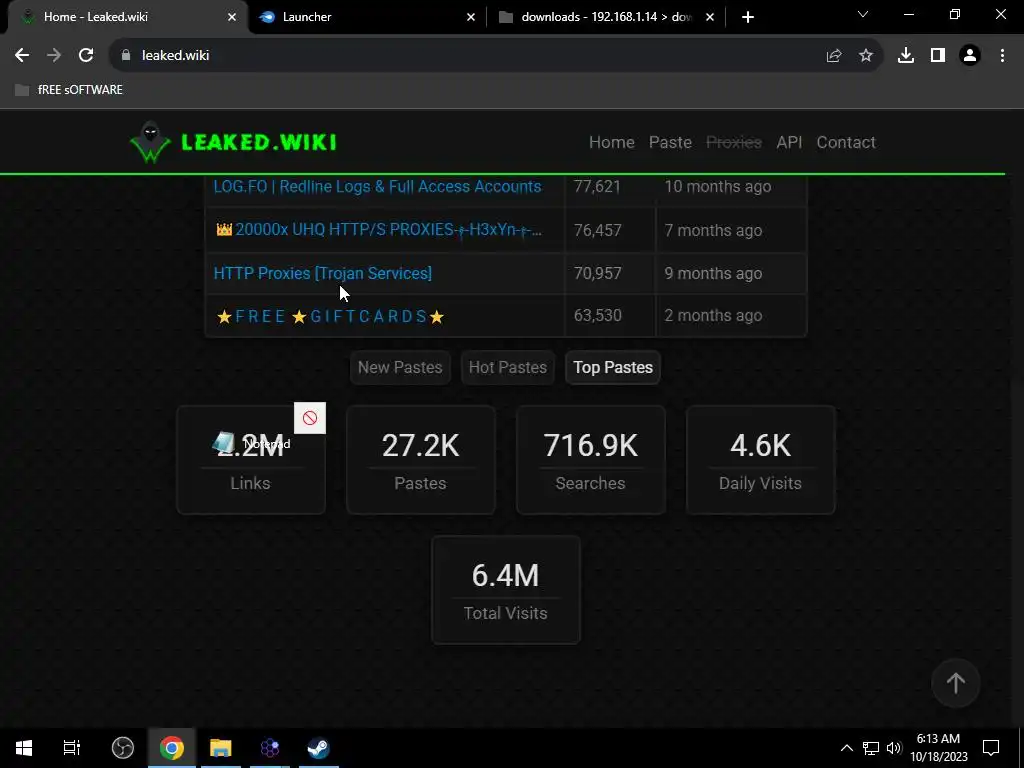Open a new browser tab

point(748,17)
